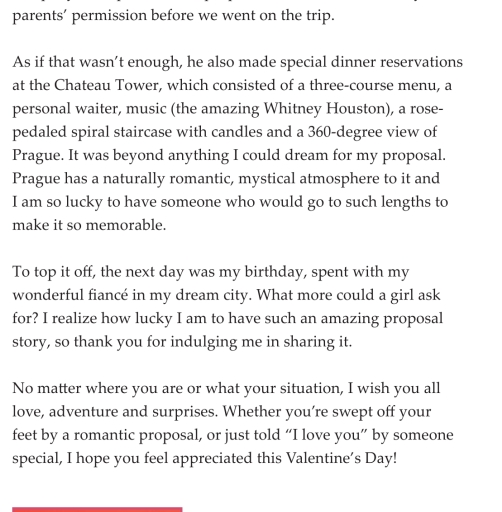Click the red button at page bottom

(x=97, y=510)
